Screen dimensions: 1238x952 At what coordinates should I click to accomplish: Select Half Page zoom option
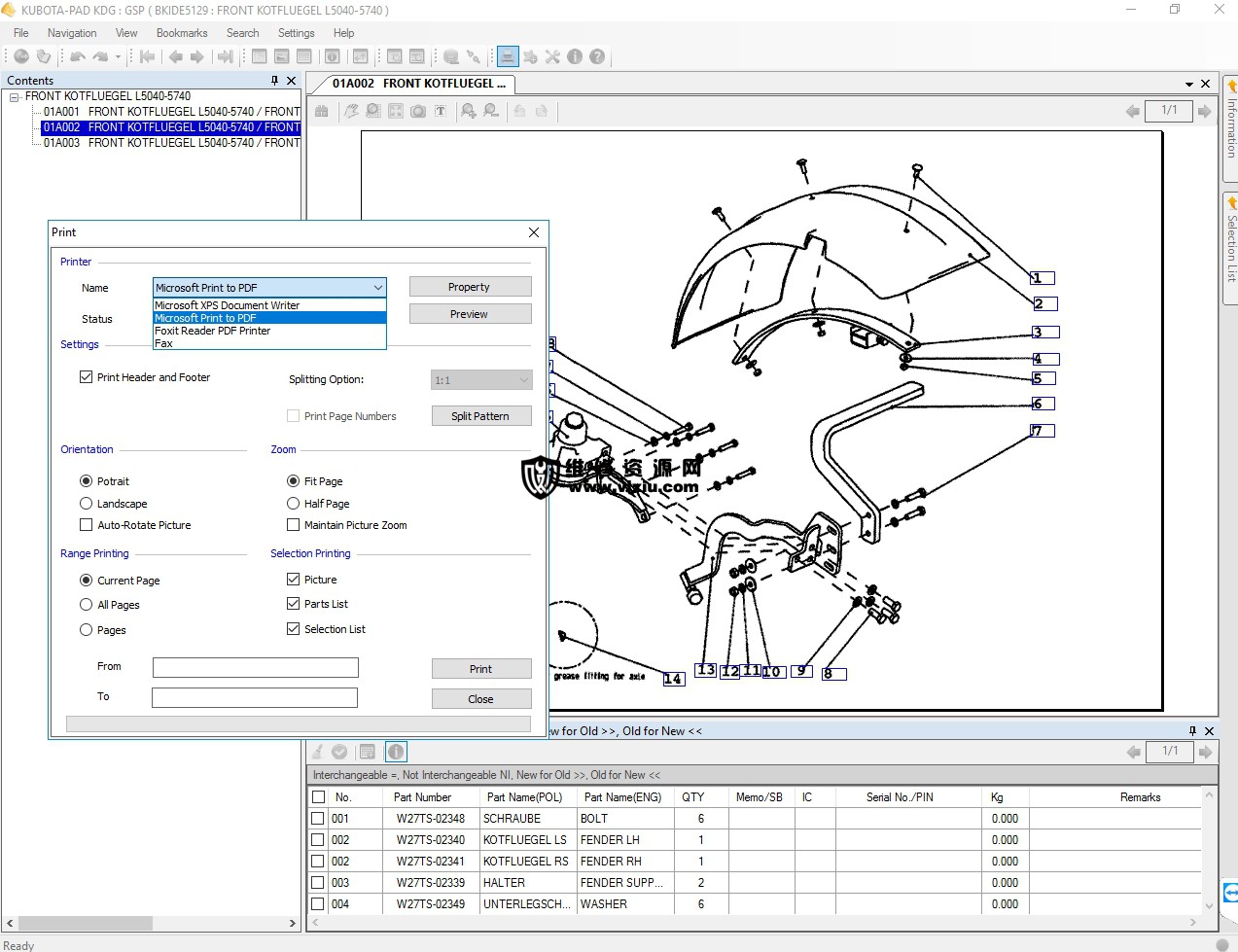click(293, 504)
